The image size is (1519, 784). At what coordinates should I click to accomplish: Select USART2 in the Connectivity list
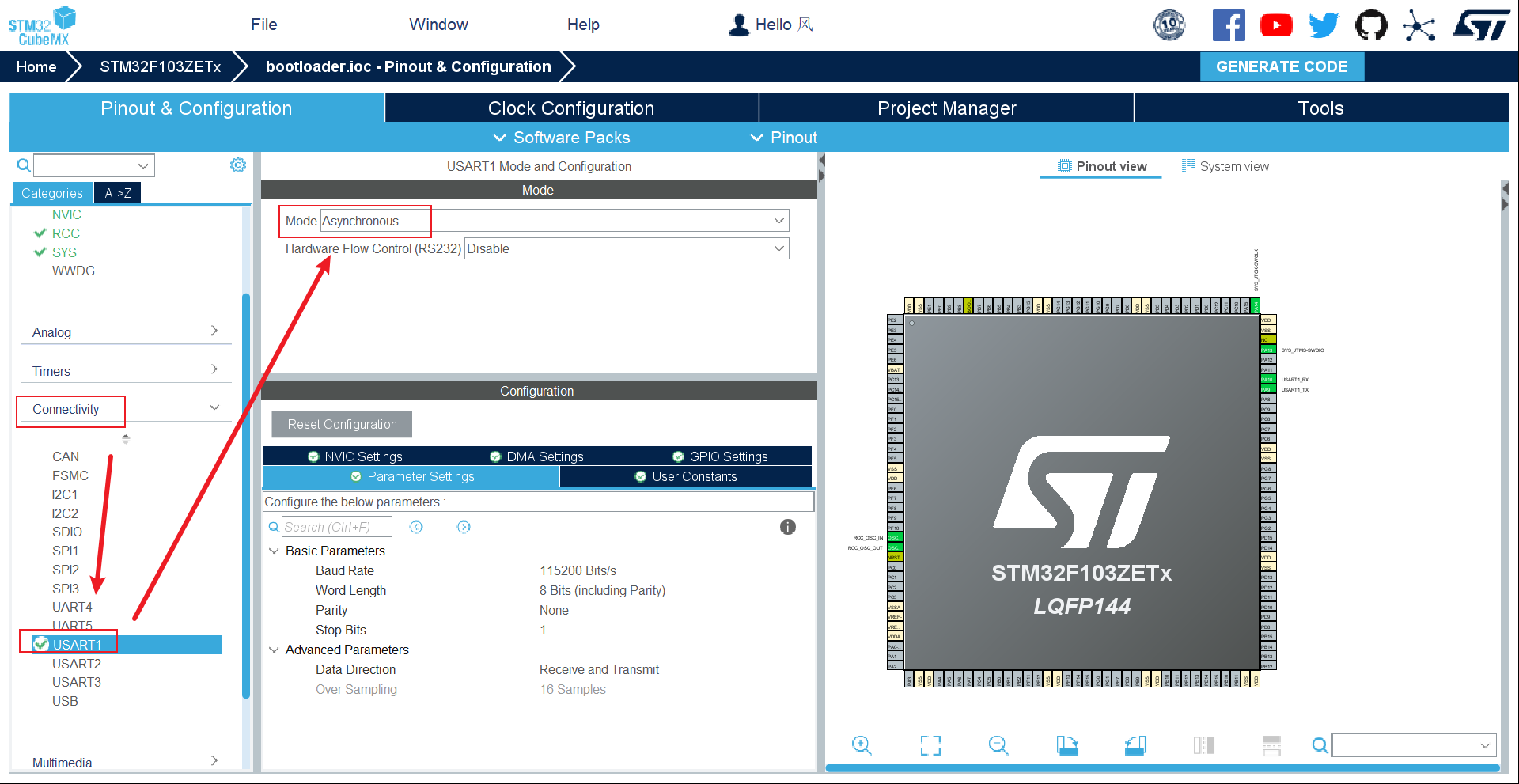coord(77,664)
